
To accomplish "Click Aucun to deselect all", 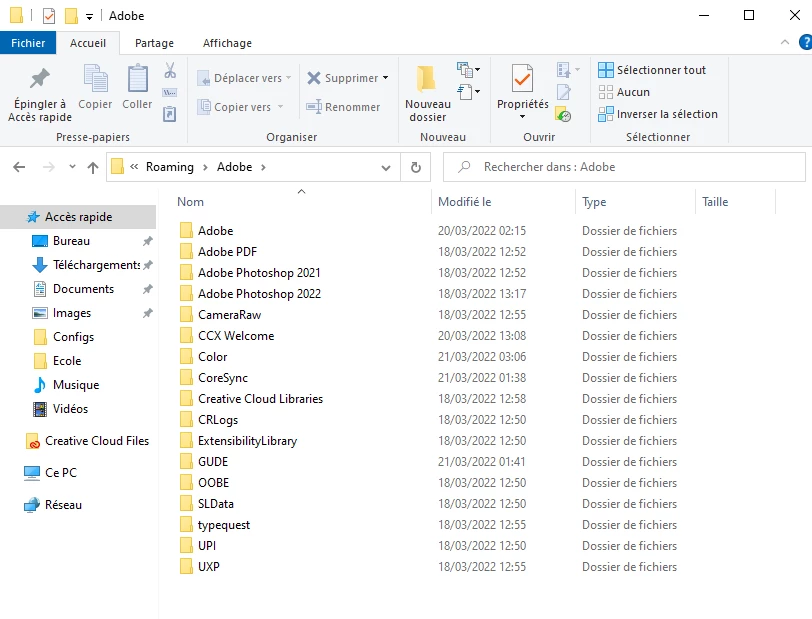I will coord(624,92).
